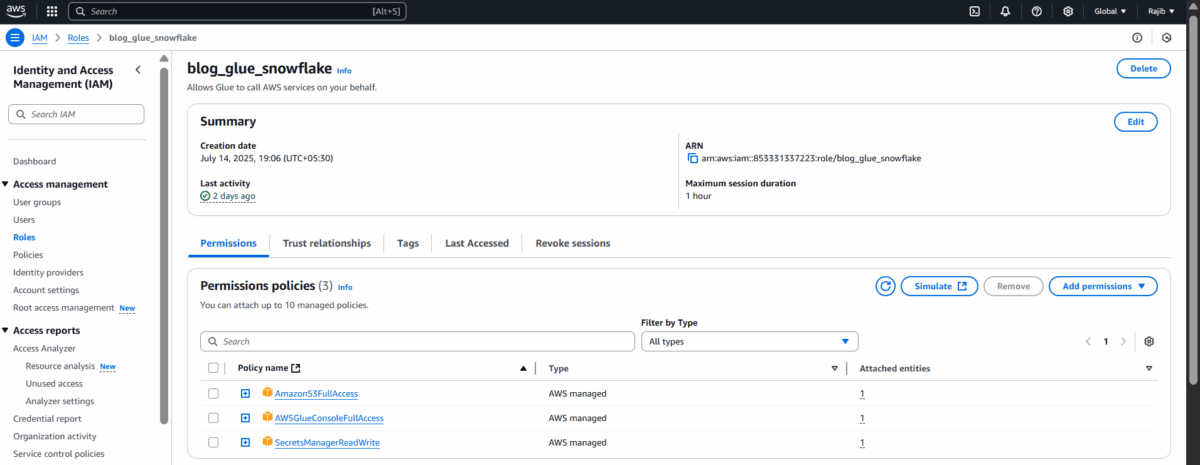The image size is (1200, 465).
Task: Open Resource analysis in the sidebar
Action: [60, 366]
